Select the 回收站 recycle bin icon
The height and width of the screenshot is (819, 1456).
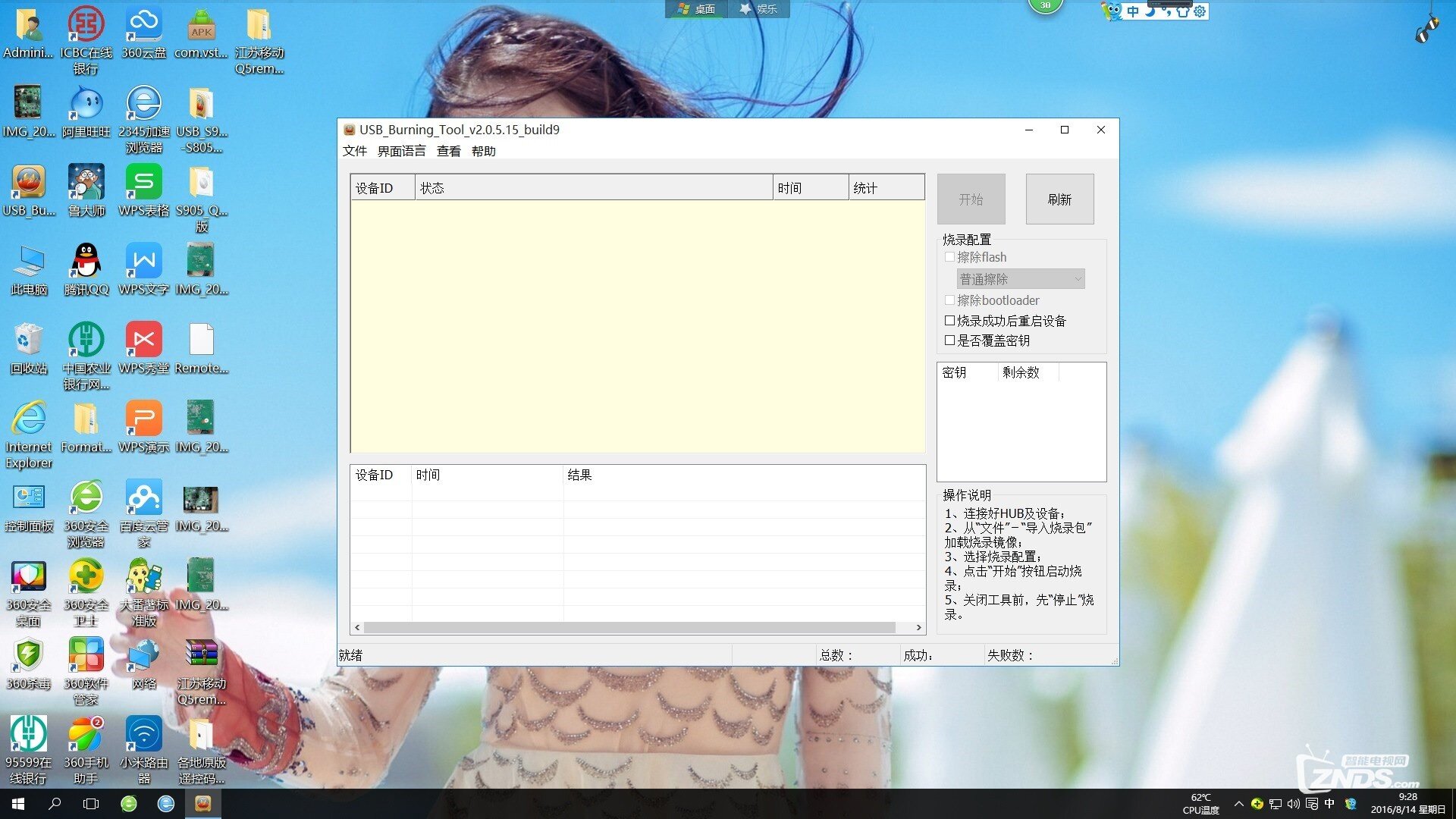point(29,348)
